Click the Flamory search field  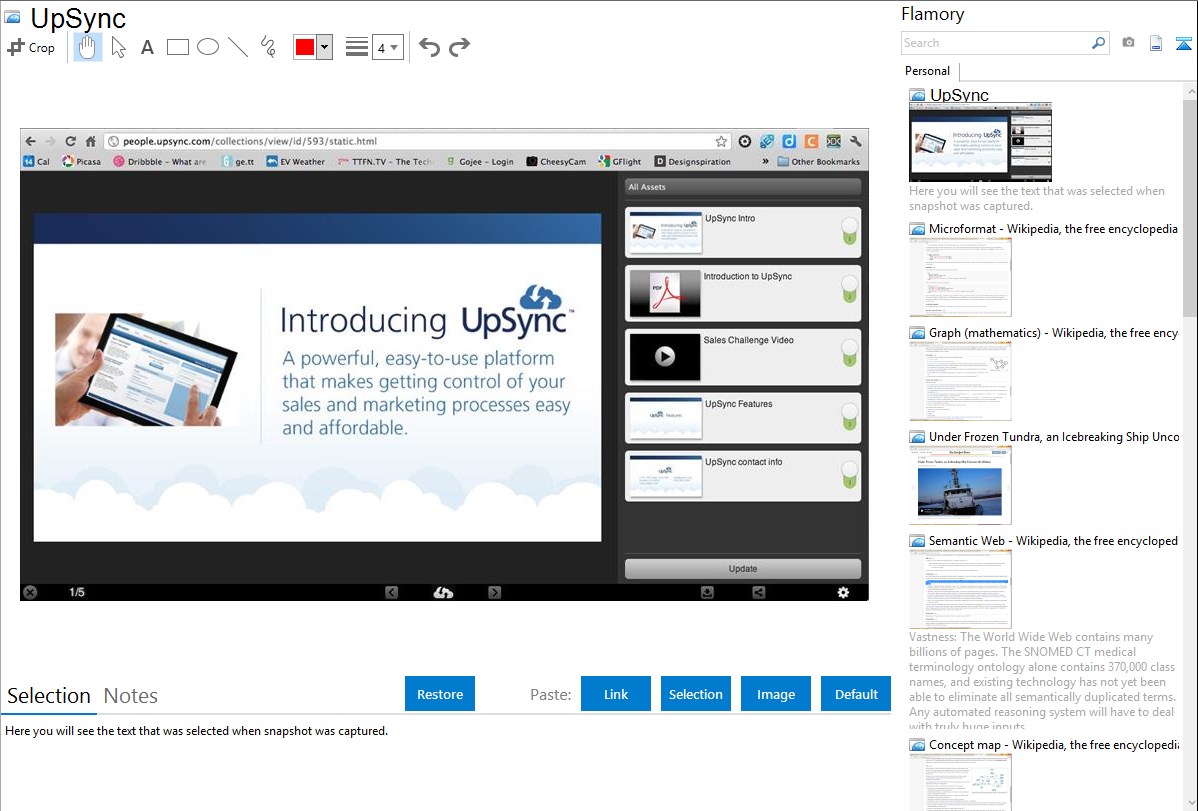(995, 43)
